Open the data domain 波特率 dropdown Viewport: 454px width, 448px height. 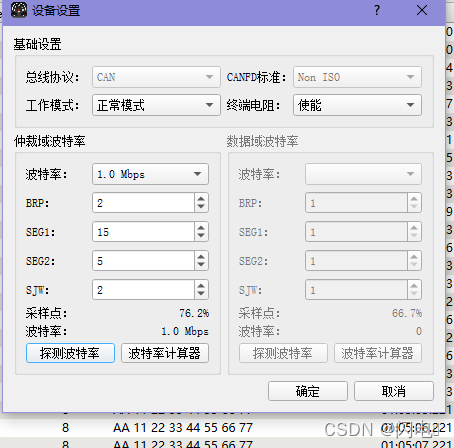363,174
